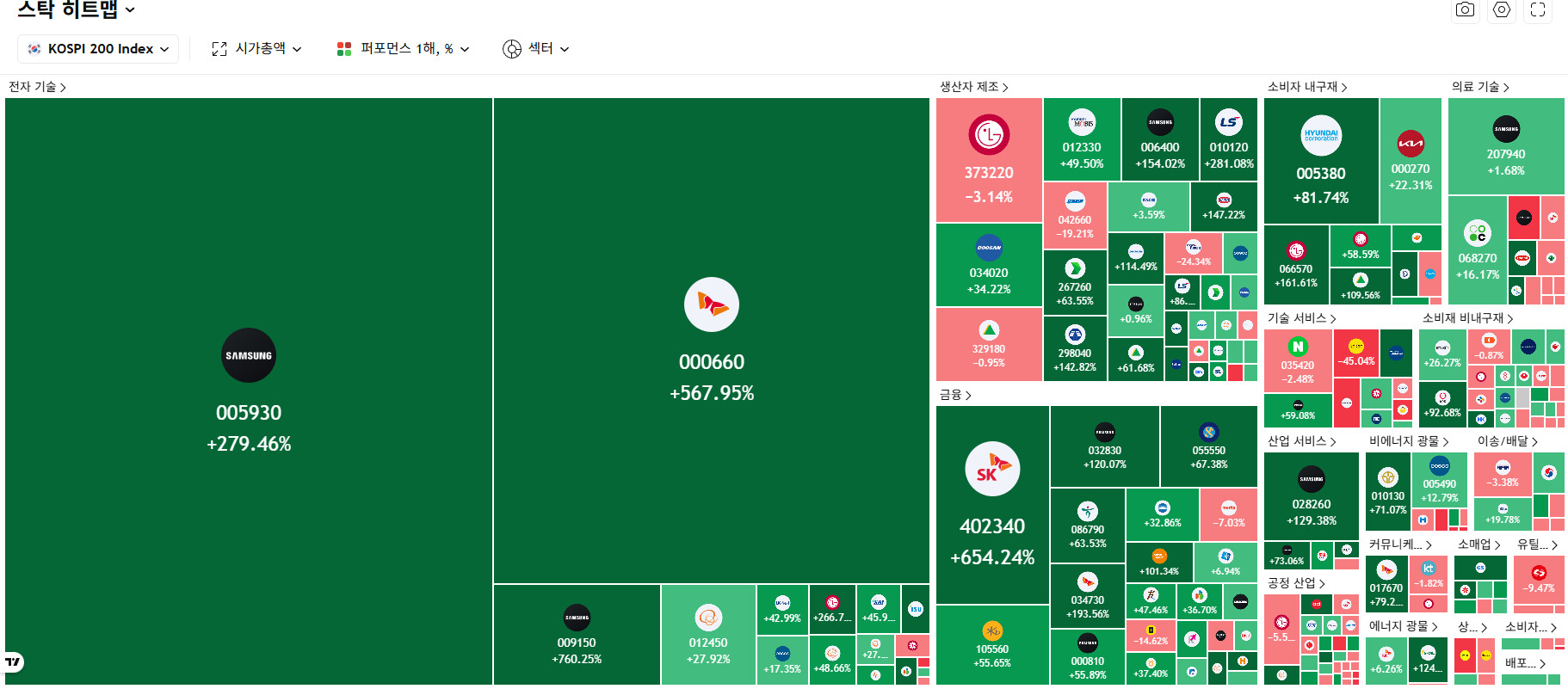
Task: Click the triangle logo on tile 329180
Action: coord(989,330)
